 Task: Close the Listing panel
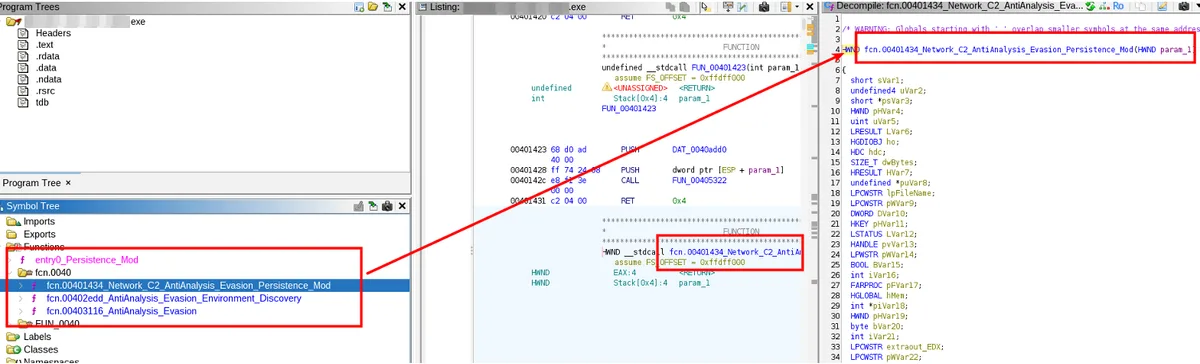point(809,7)
